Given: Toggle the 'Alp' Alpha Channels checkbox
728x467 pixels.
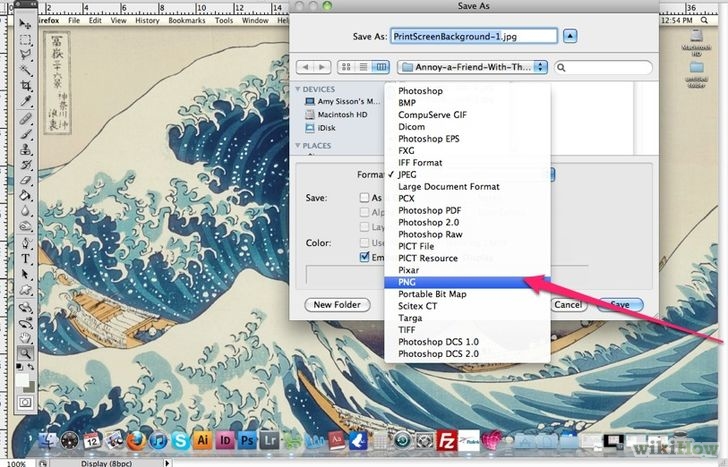Looking at the screenshot, I should [364, 212].
